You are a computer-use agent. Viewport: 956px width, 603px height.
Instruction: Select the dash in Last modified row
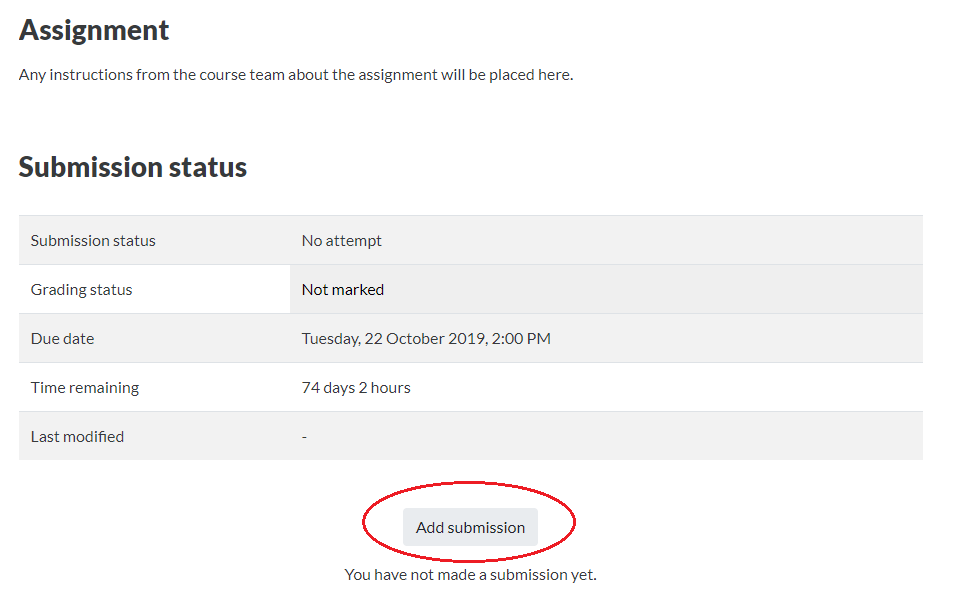click(304, 437)
